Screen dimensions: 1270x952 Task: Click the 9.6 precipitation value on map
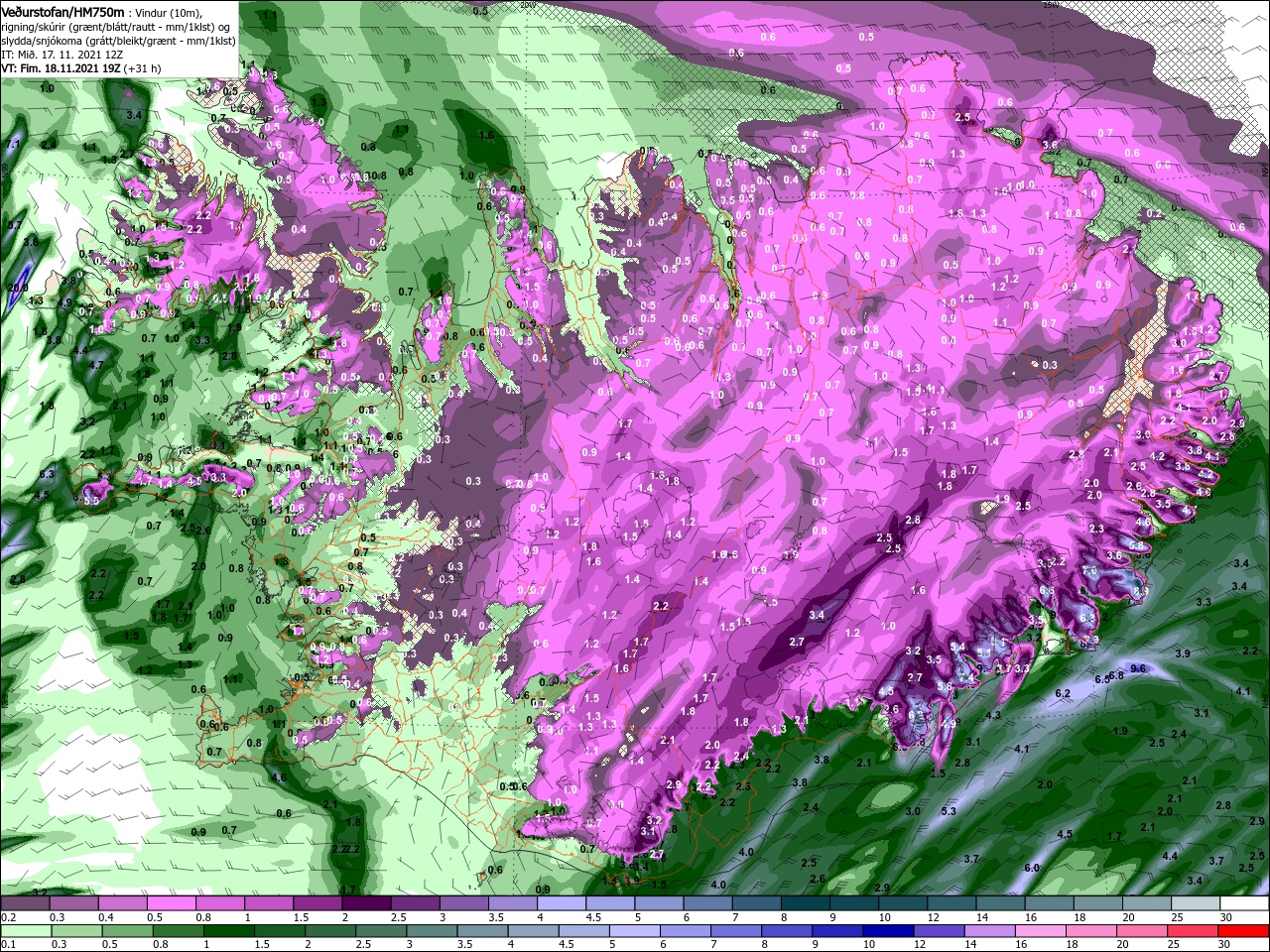[1138, 668]
